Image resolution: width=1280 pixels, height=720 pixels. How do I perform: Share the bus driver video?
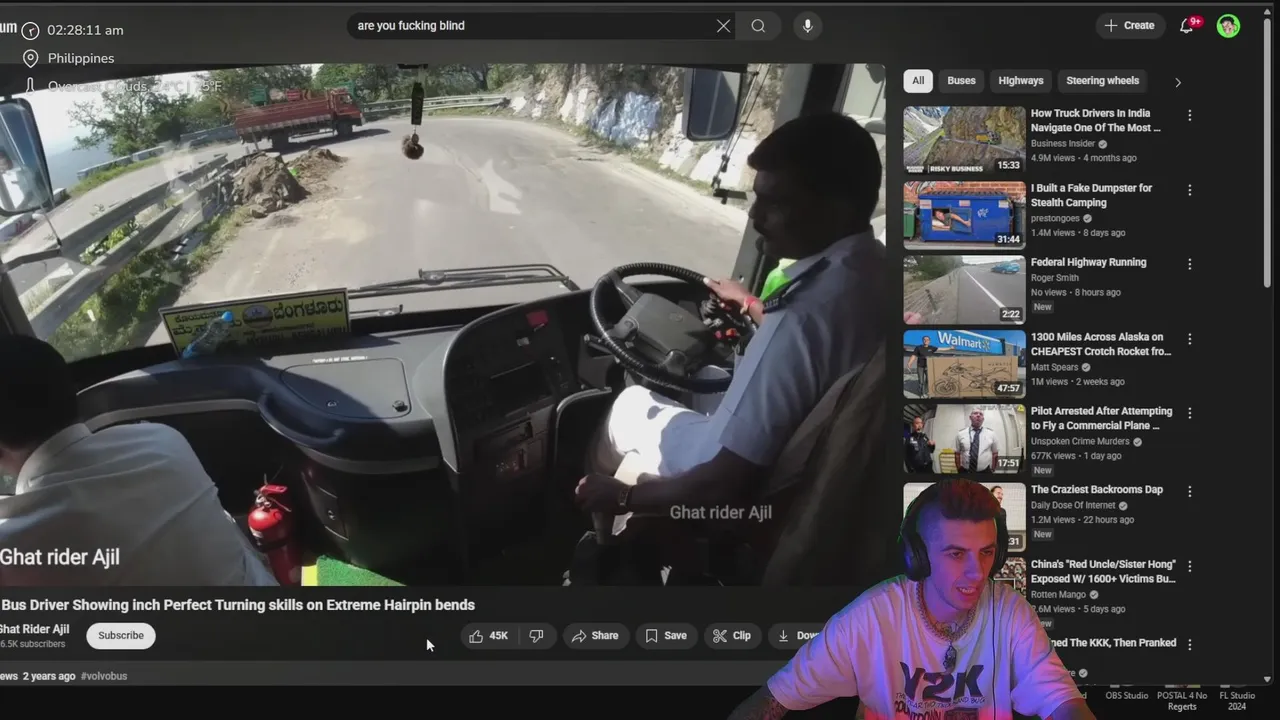click(595, 636)
